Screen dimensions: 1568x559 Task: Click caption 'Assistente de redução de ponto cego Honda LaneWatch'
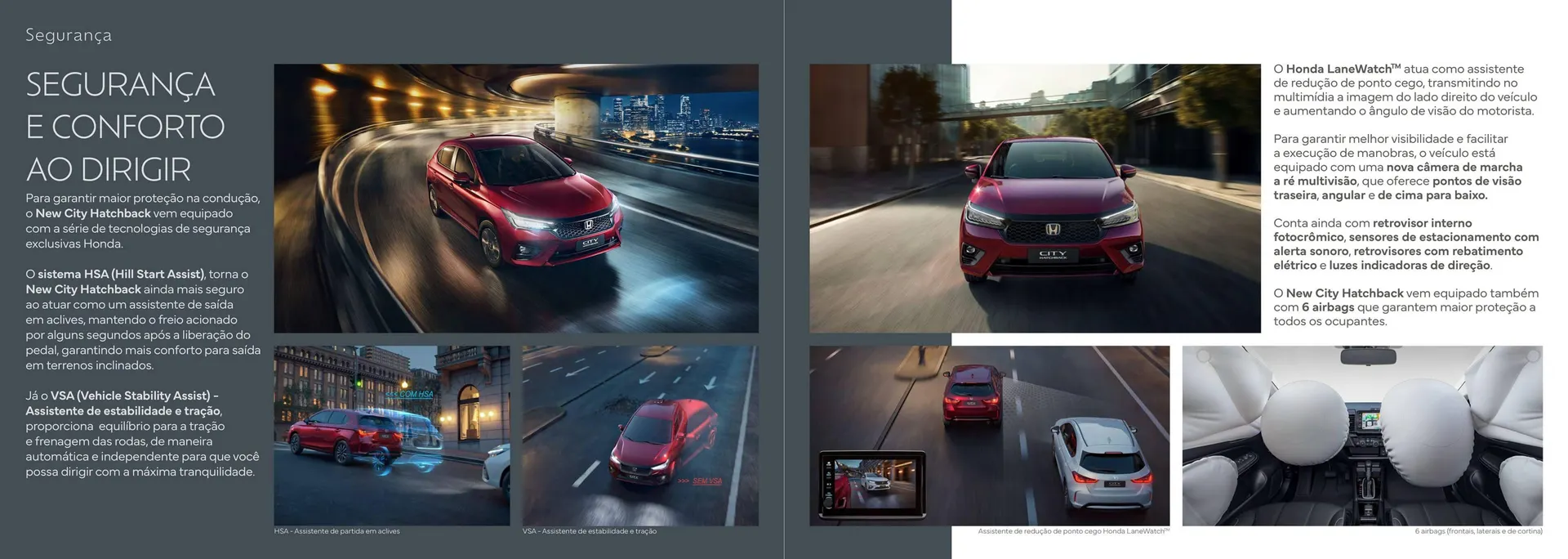tap(1074, 531)
